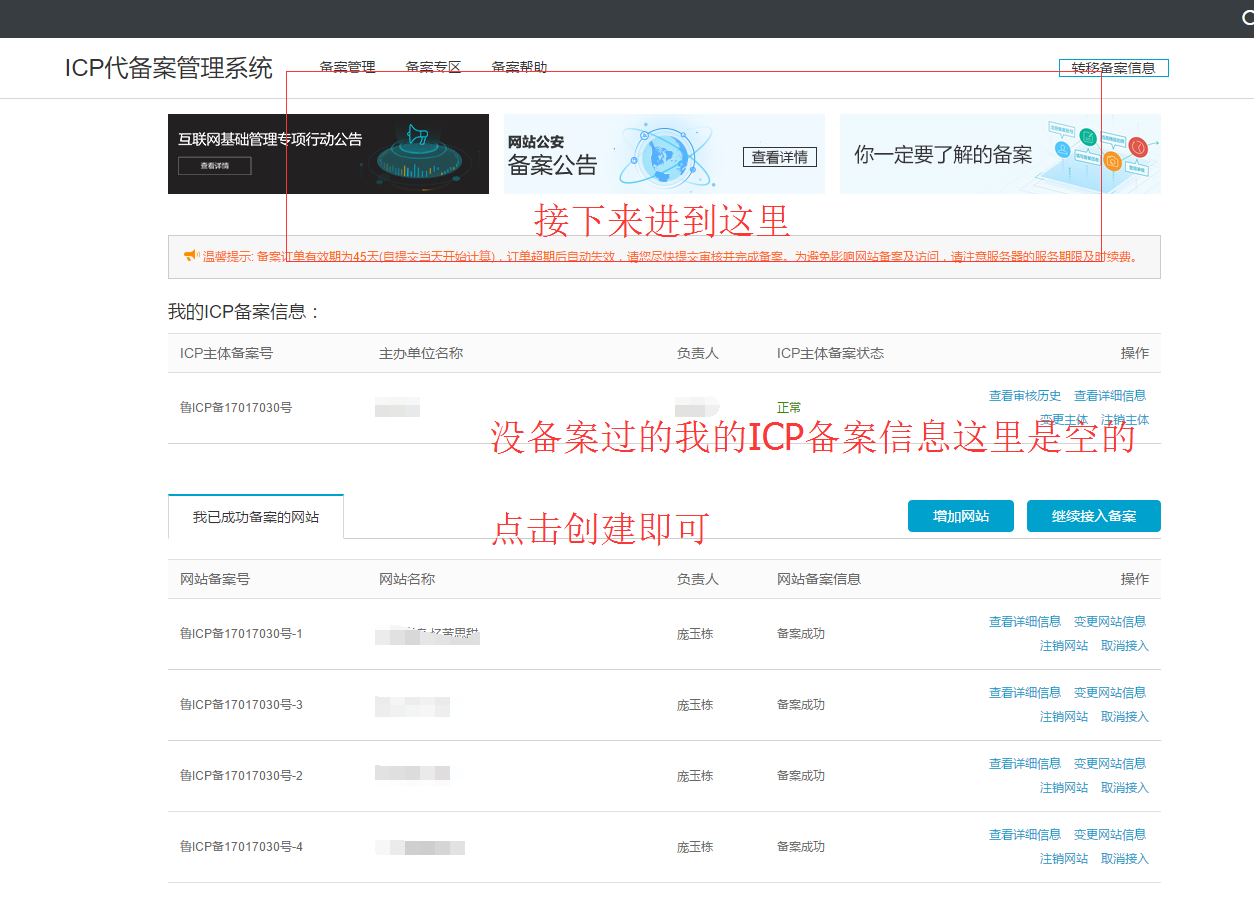Screen dimensions: 1254x910
Task: Click the 鲁ICP备17017030号 主体备案号 text
Action: pos(236,408)
